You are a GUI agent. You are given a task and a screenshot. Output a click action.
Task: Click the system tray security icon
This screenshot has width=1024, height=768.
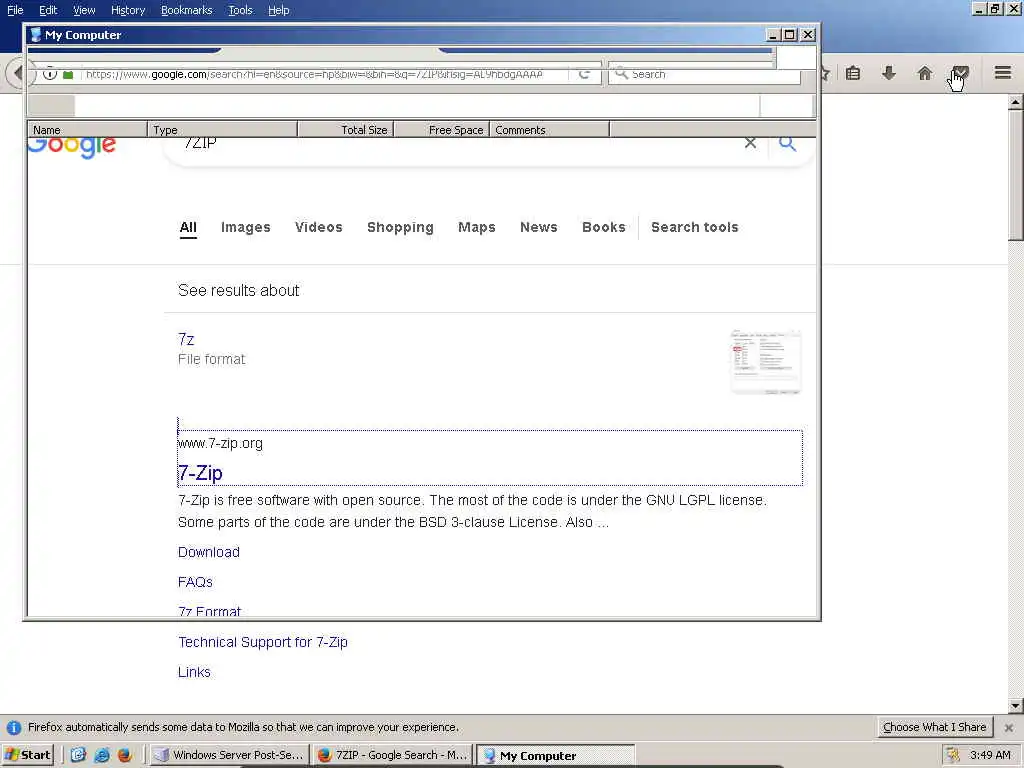953,755
